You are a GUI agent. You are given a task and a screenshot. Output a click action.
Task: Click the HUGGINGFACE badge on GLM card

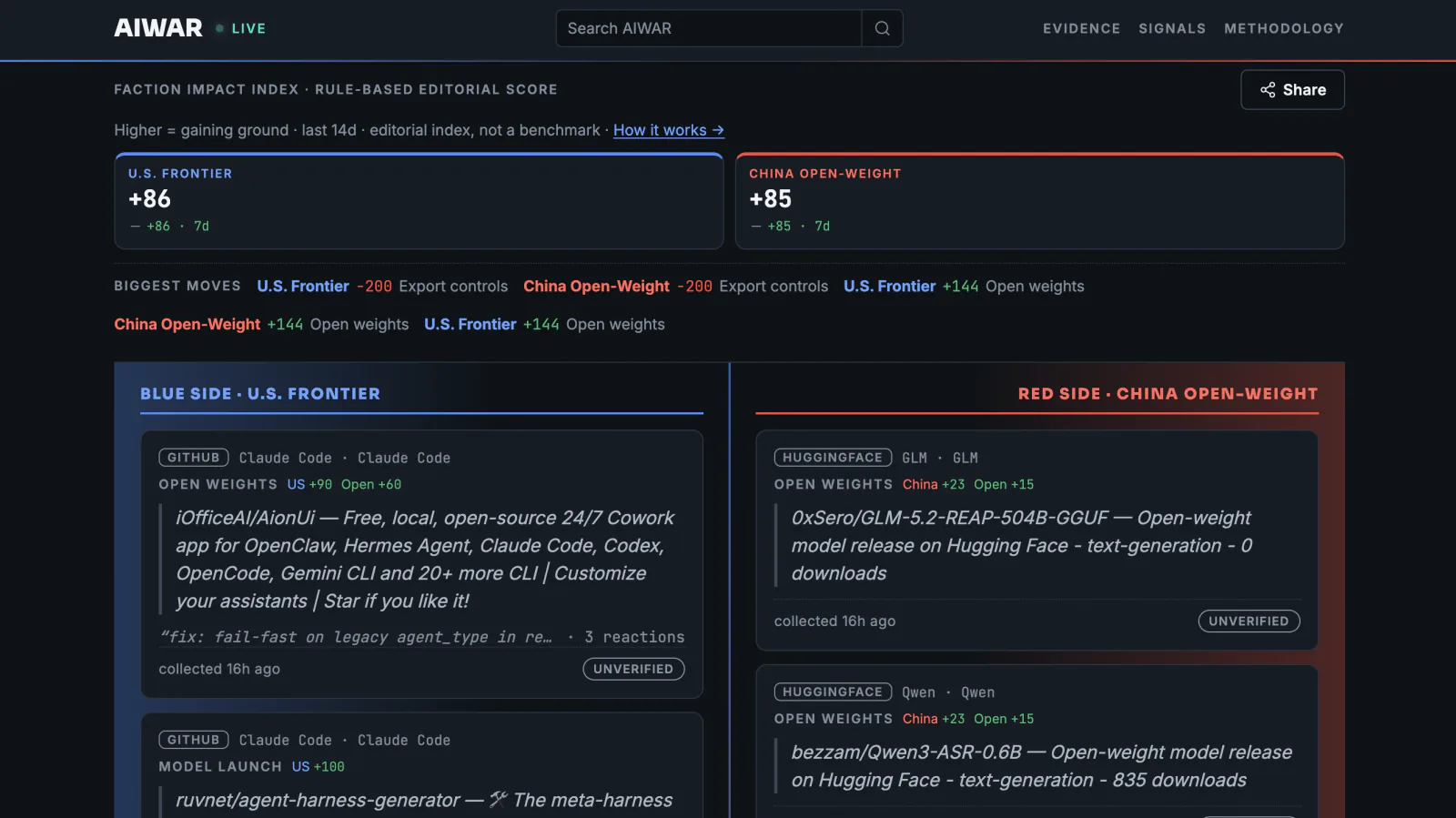click(833, 458)
